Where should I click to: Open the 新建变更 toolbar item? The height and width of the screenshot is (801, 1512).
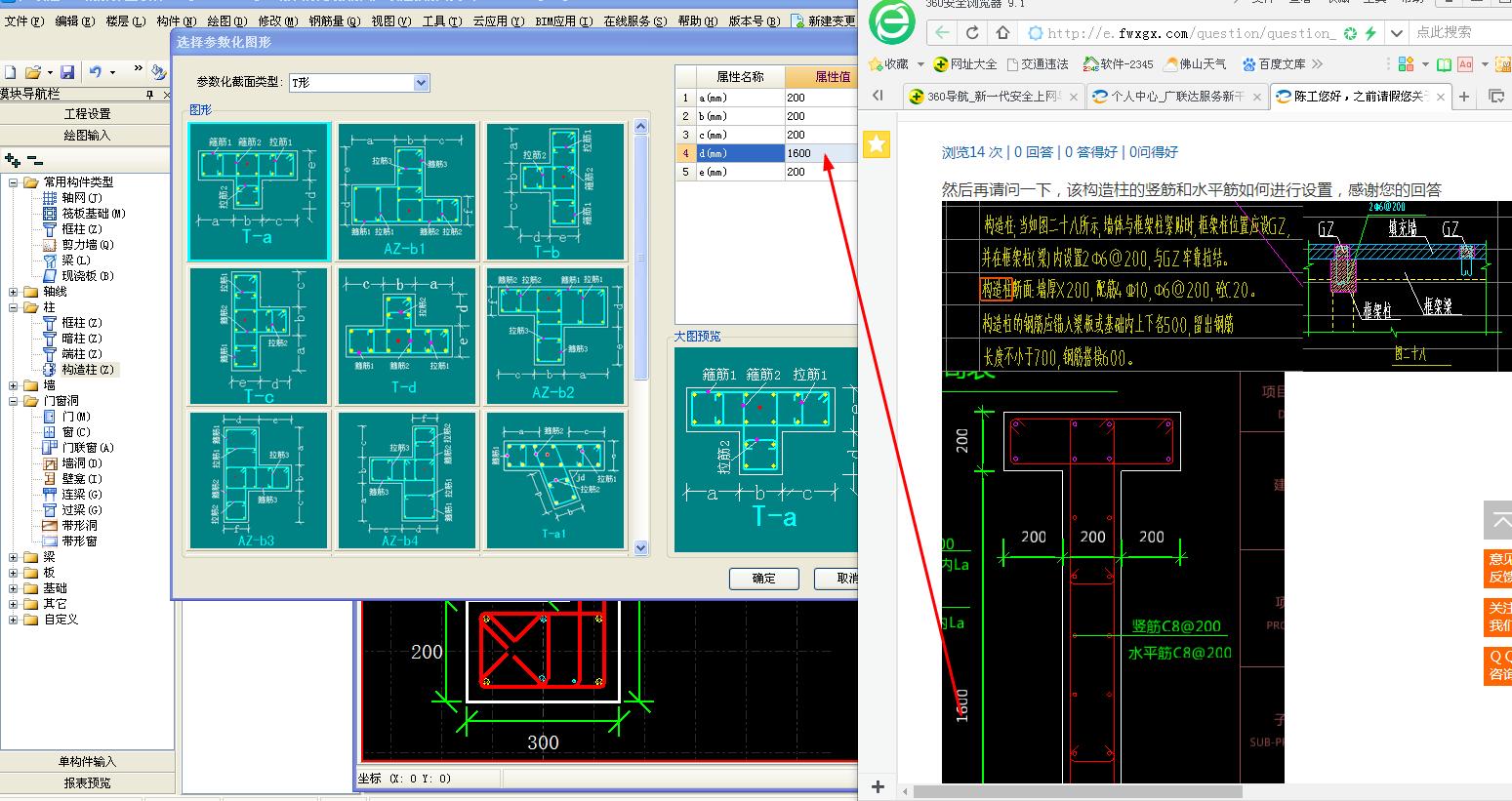(822, 20)
